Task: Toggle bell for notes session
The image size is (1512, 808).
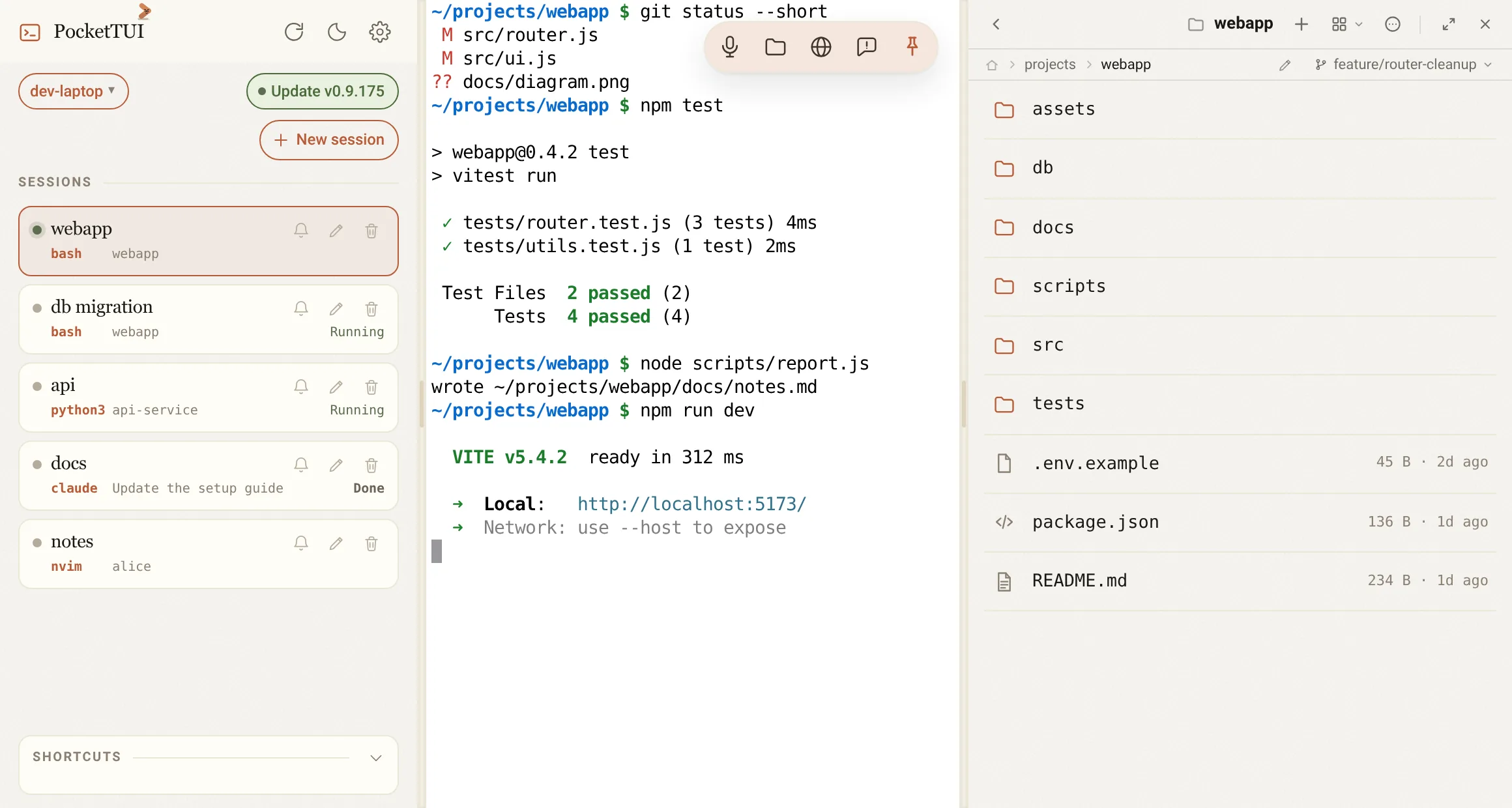Action: (x=301, y=543)
